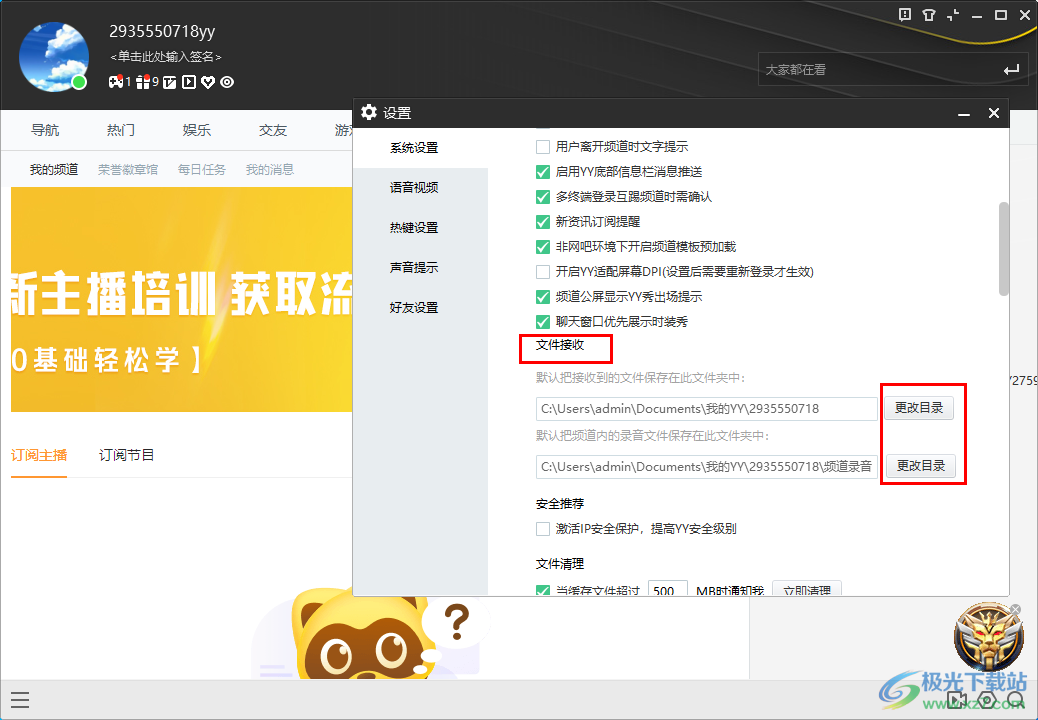Click the received files path field
The width and height of the screenshot is (1038, 720).
[x=706, y=409]
